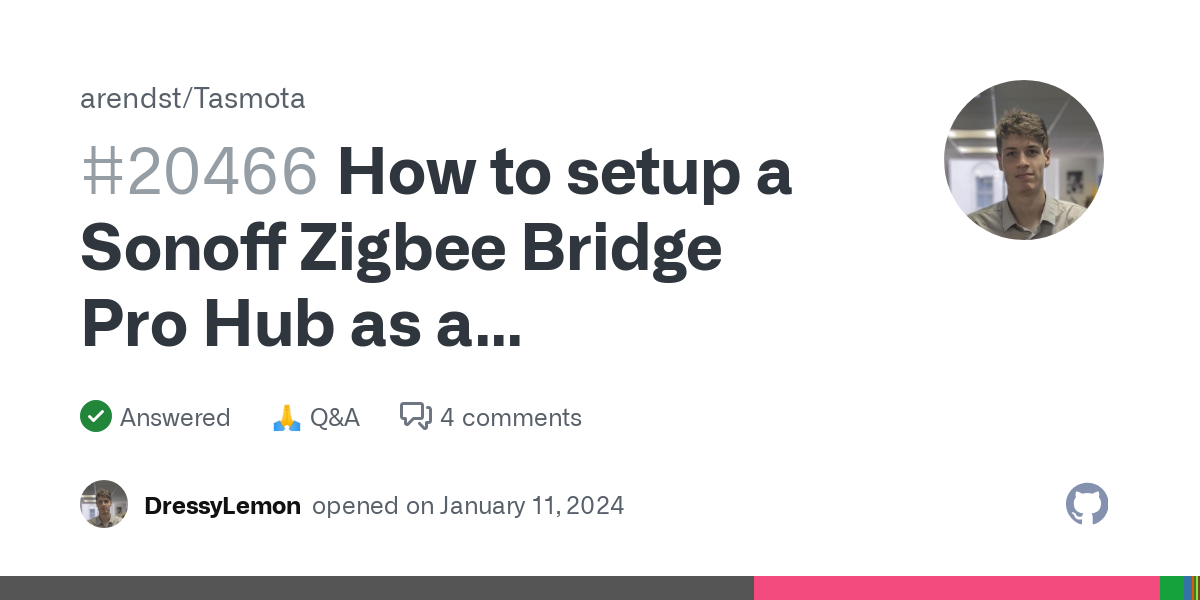The width and height of the screenshot is (1200, 600).
Task: Select the pink language bar segment
Action: (957, 588)
